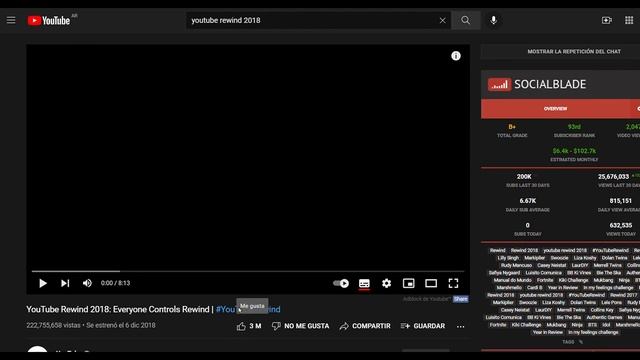Click the estimated monthly earnings value

tap(574, 151)
